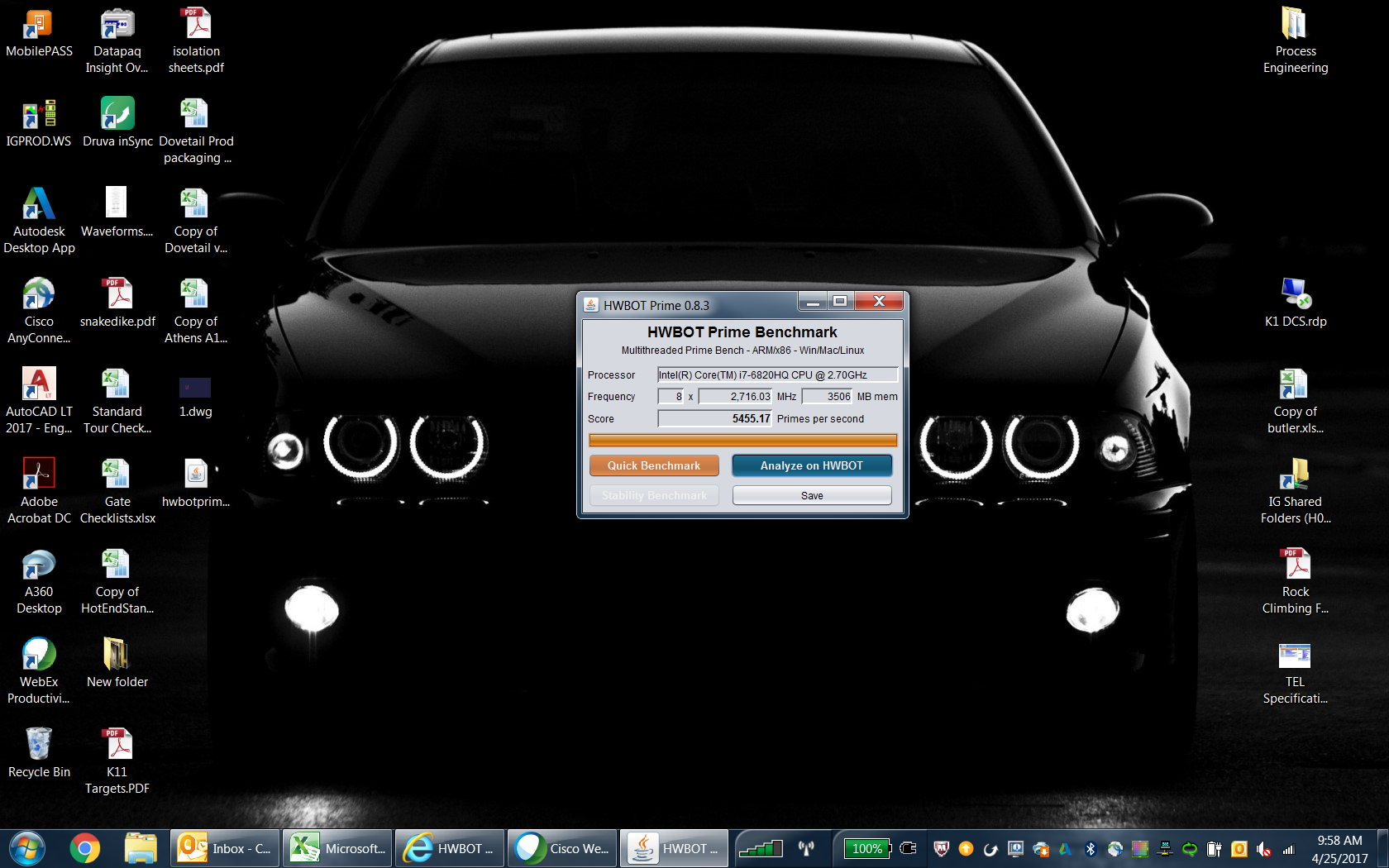Open Waveforms file icon

[117, 213]
